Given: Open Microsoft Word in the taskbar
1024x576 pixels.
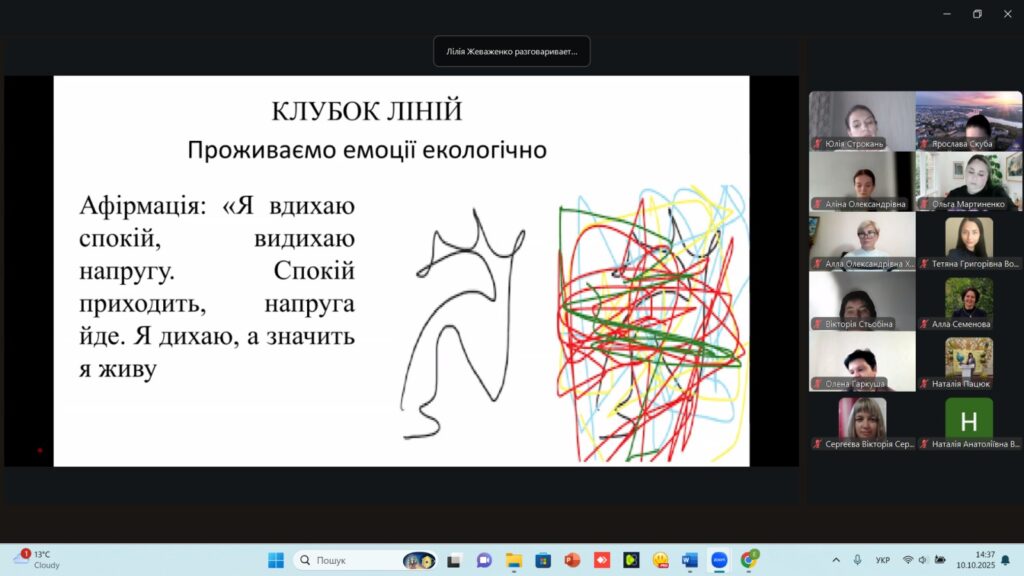Looking at the screenshot, I should [x=689, y=560].
